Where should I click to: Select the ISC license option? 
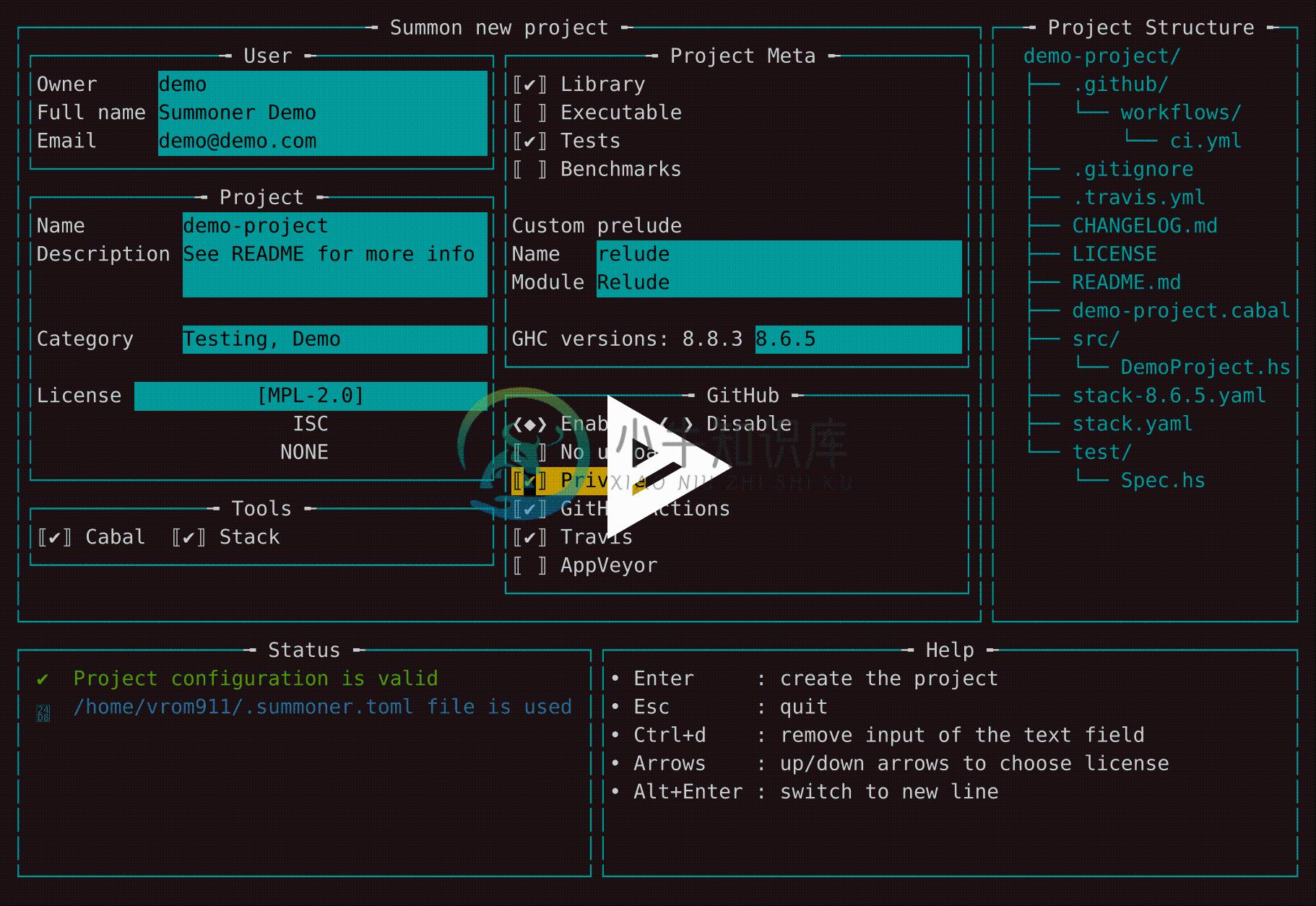pos(311,424)
